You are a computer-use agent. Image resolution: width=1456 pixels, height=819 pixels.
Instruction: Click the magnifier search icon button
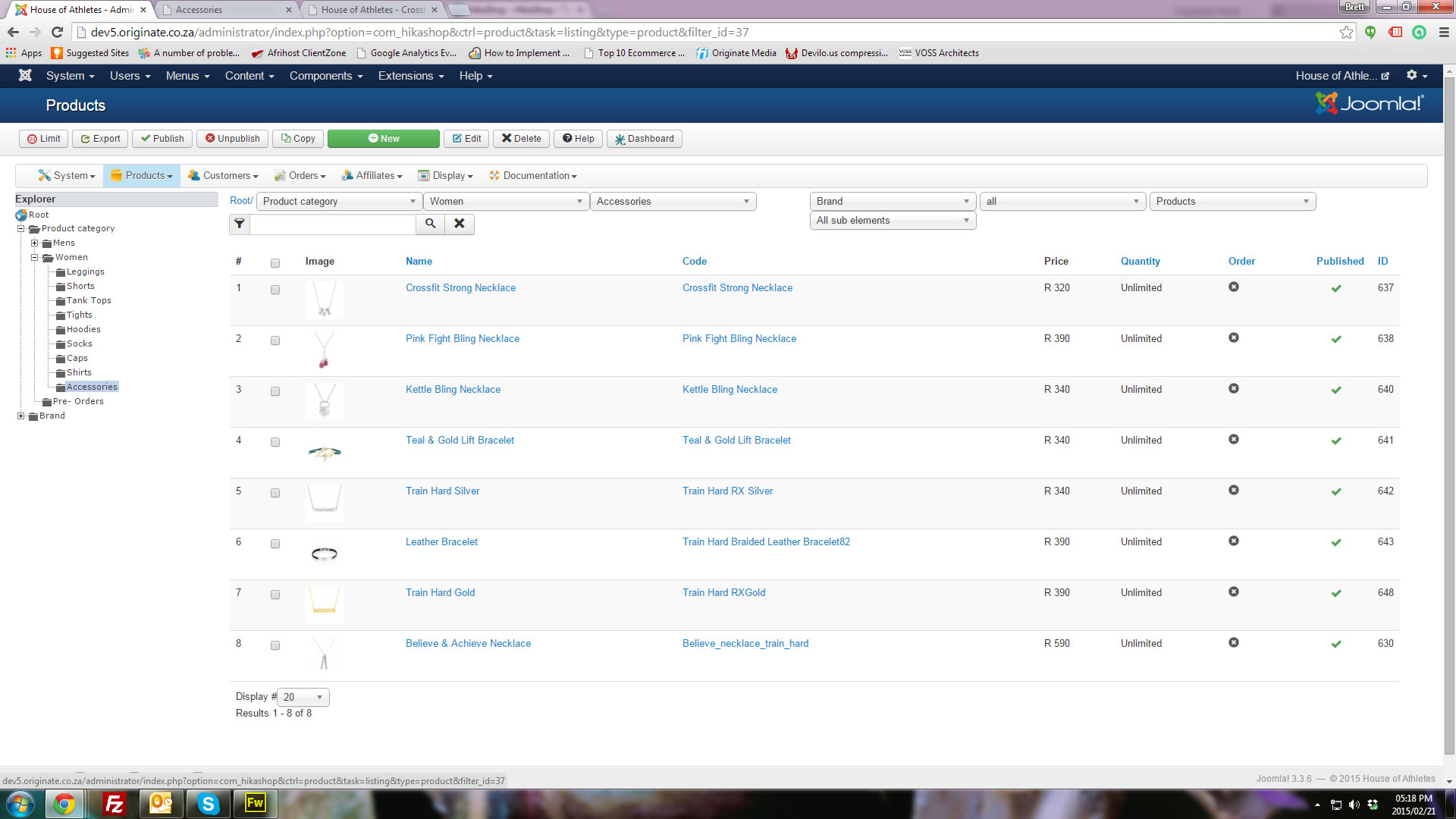(x=430, y=224)
